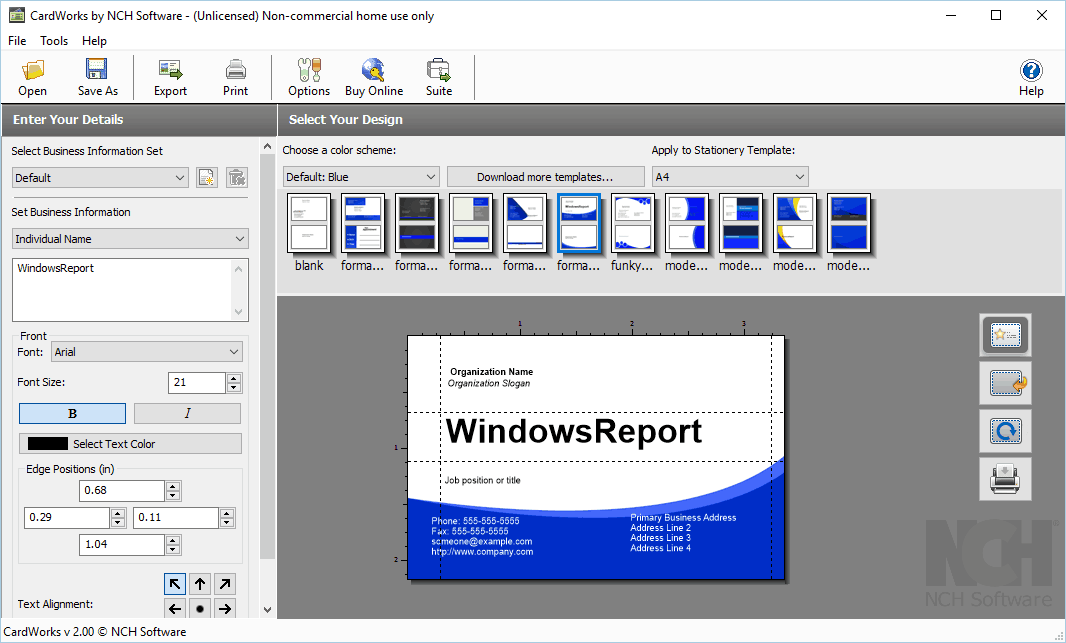Image resolution: width=1066 pixels, height=643 pixels.
Task: Expand the Individual Name dropdown
Action: point(130,239)
